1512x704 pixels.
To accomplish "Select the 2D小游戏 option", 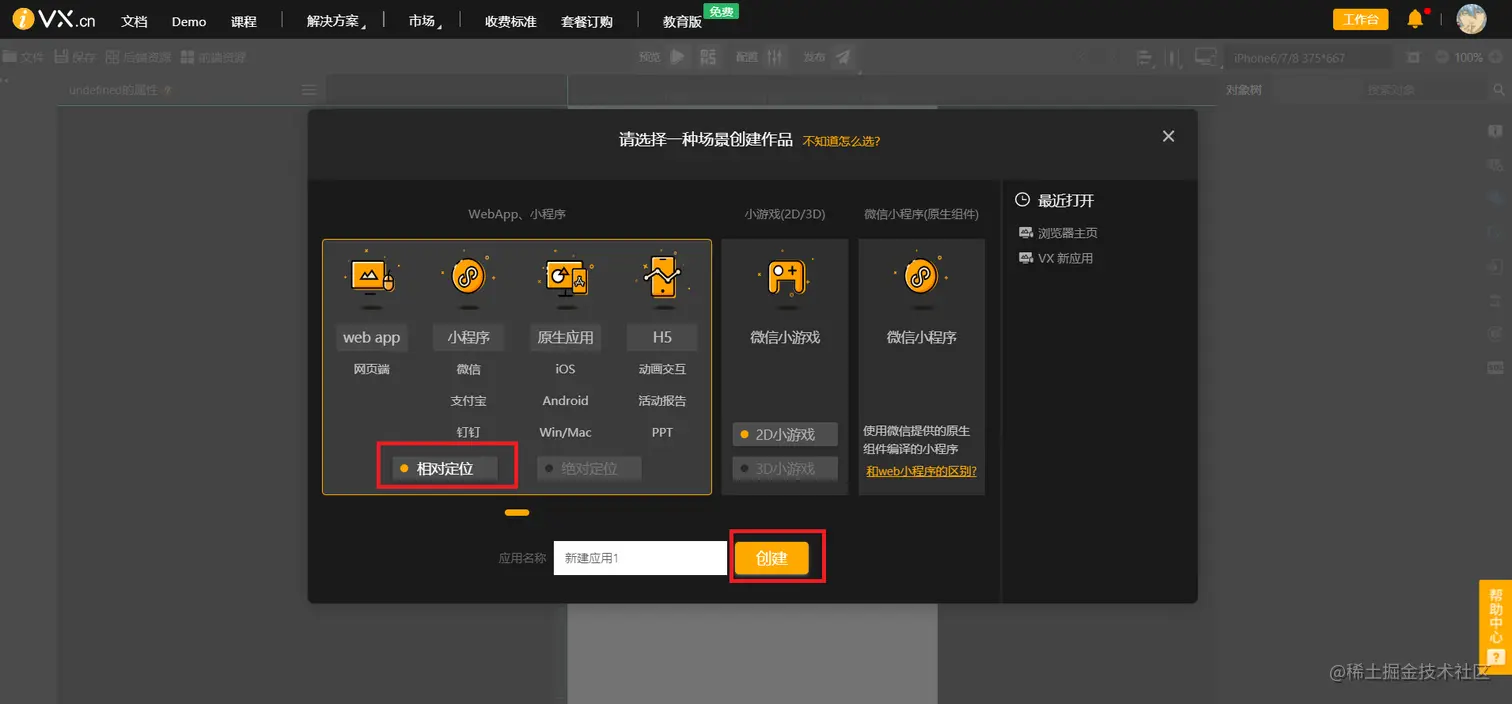I will 785,433.
